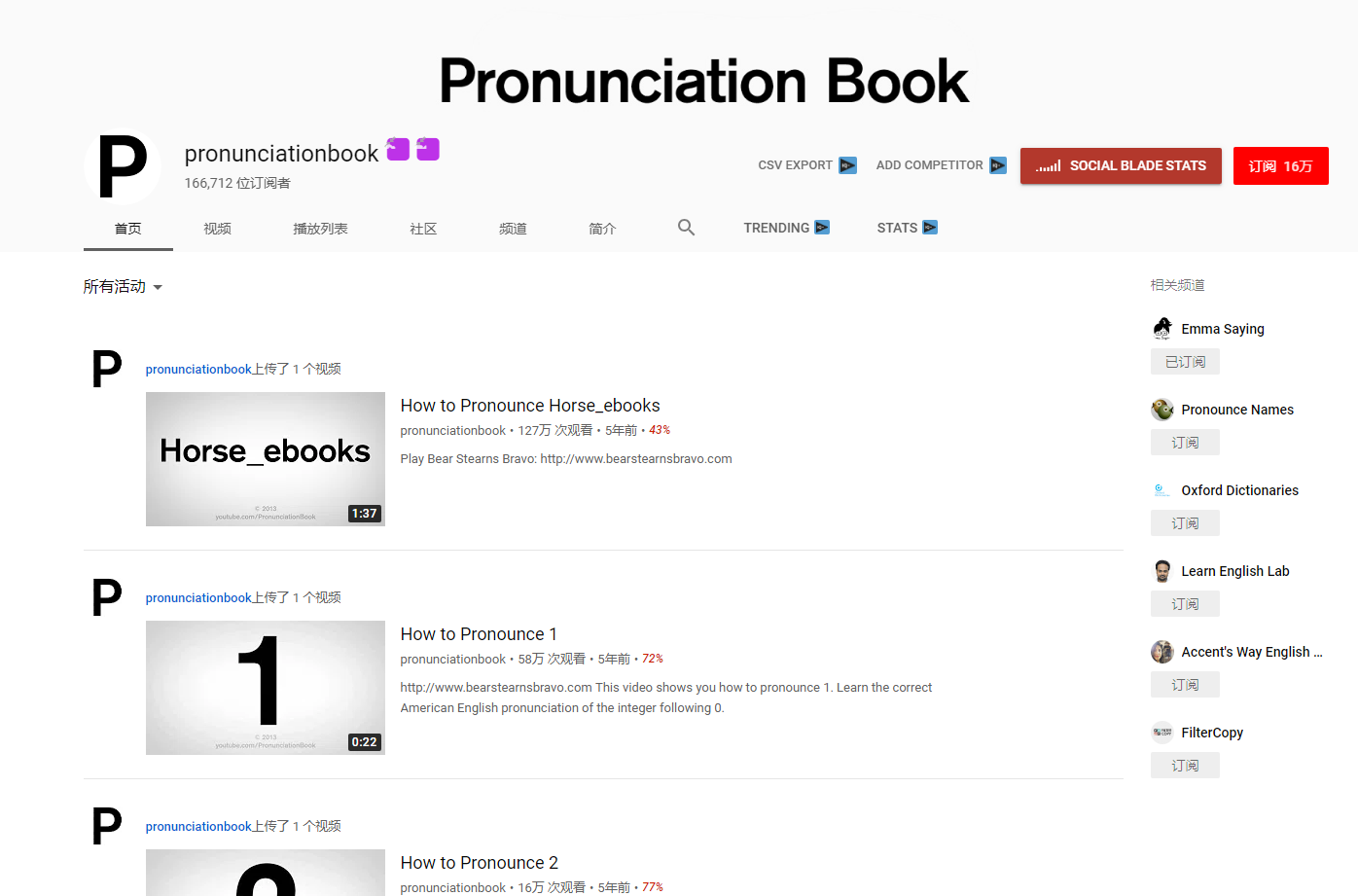Open title link How to Pronounce 2
This screenshot has height=896, width=1358.
(480, 863)
